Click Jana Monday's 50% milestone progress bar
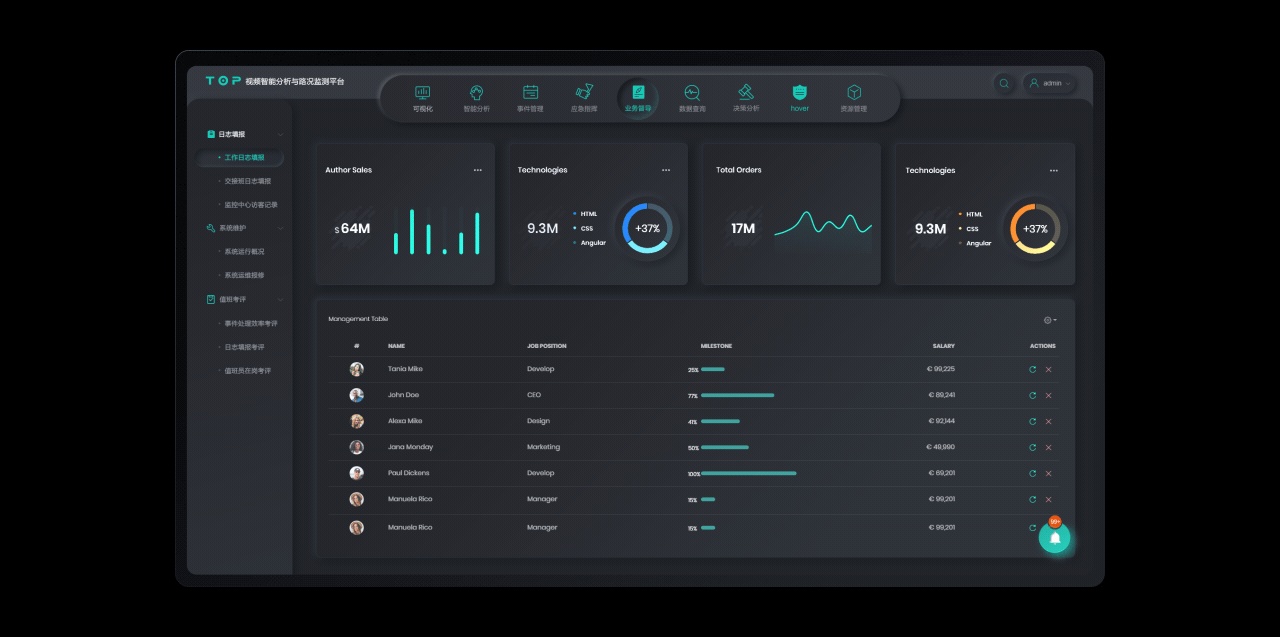1280x637 pixels. 725,447
